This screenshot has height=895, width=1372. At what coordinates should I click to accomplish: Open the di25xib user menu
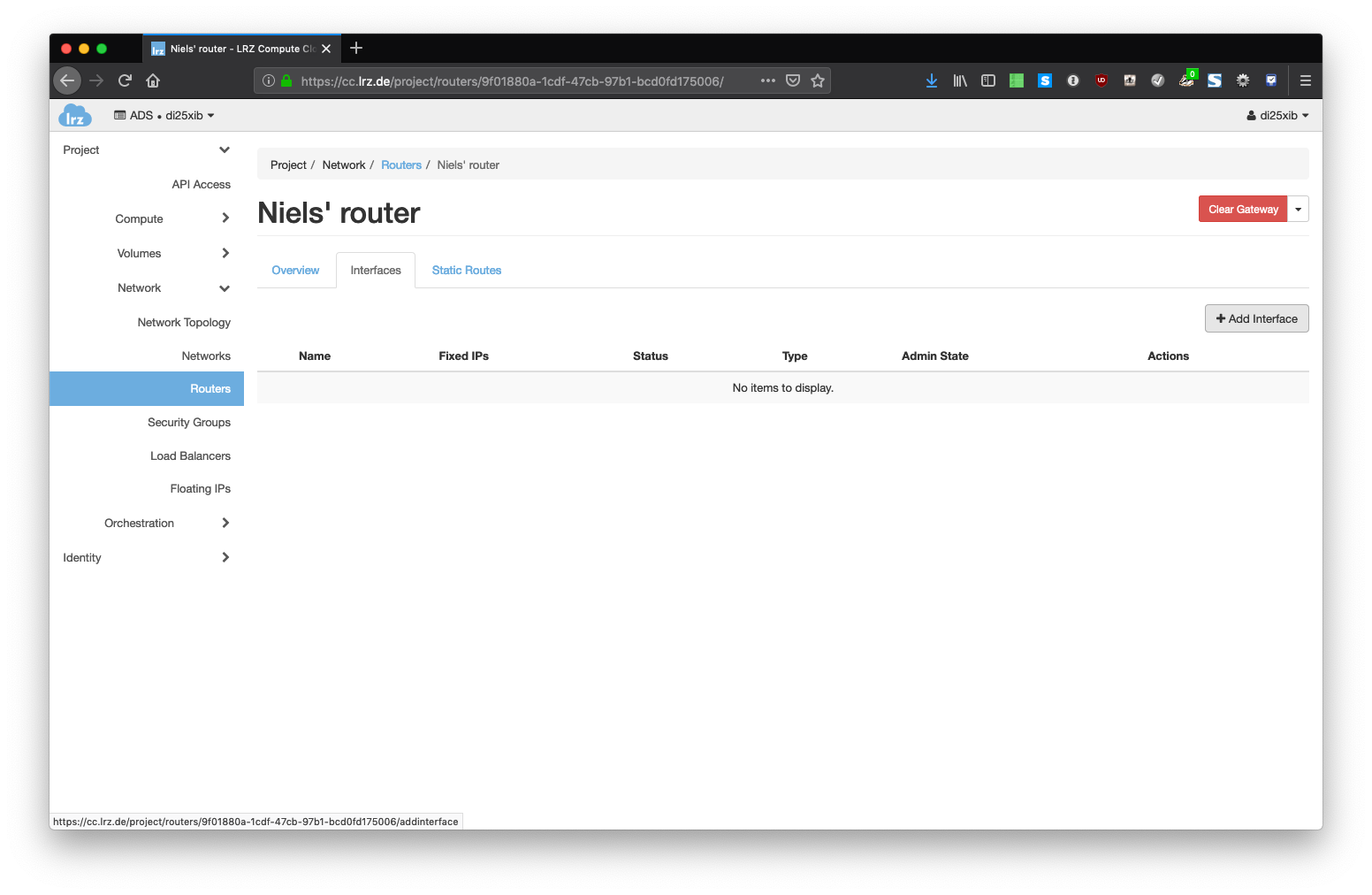click(x=1277, y=116)
